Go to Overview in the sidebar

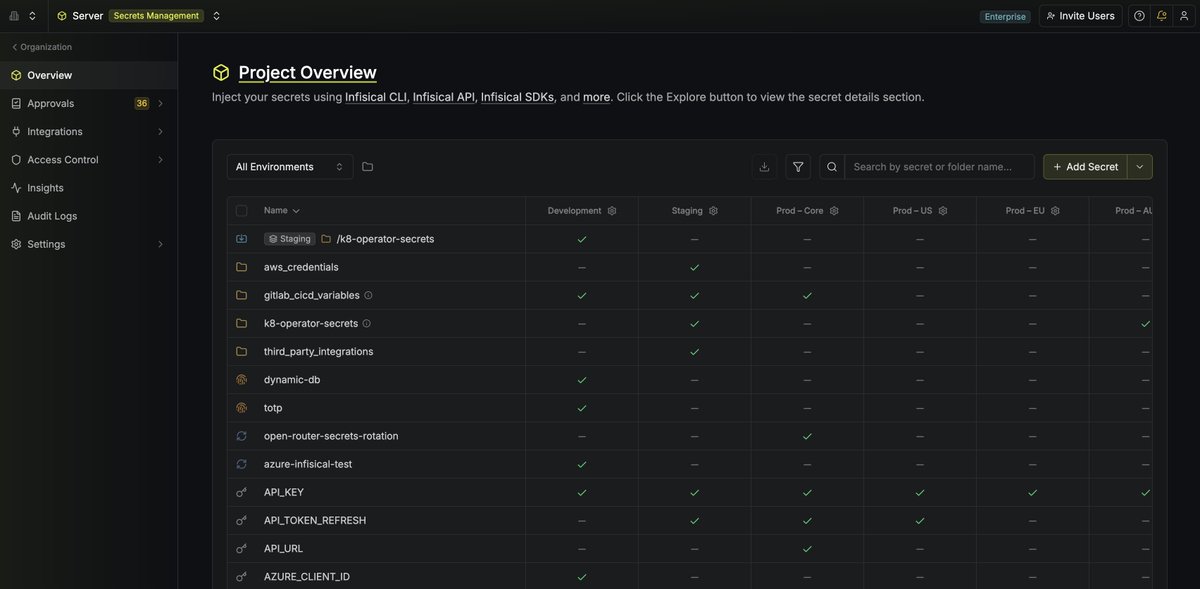pos(89,75)
